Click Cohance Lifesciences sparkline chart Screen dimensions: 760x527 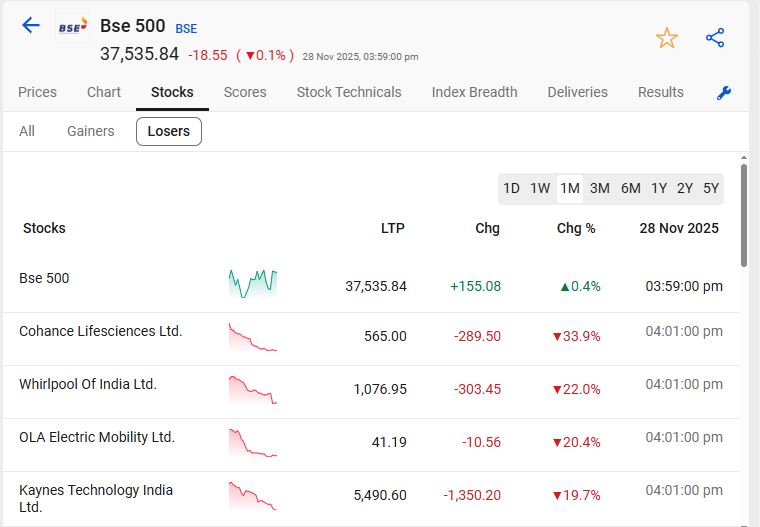click(252, 337)
